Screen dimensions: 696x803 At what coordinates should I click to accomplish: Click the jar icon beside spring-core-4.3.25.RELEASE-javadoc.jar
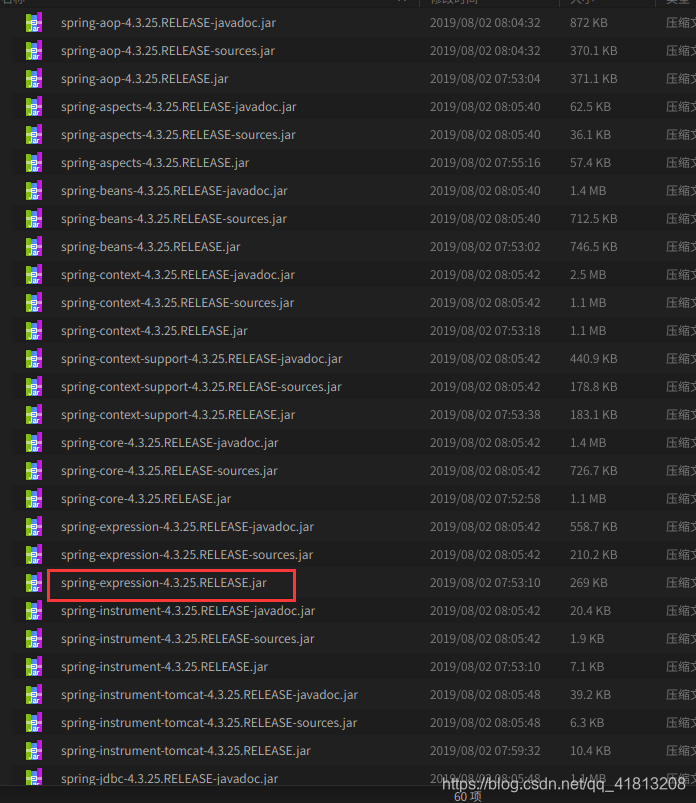tap(34, 443)
